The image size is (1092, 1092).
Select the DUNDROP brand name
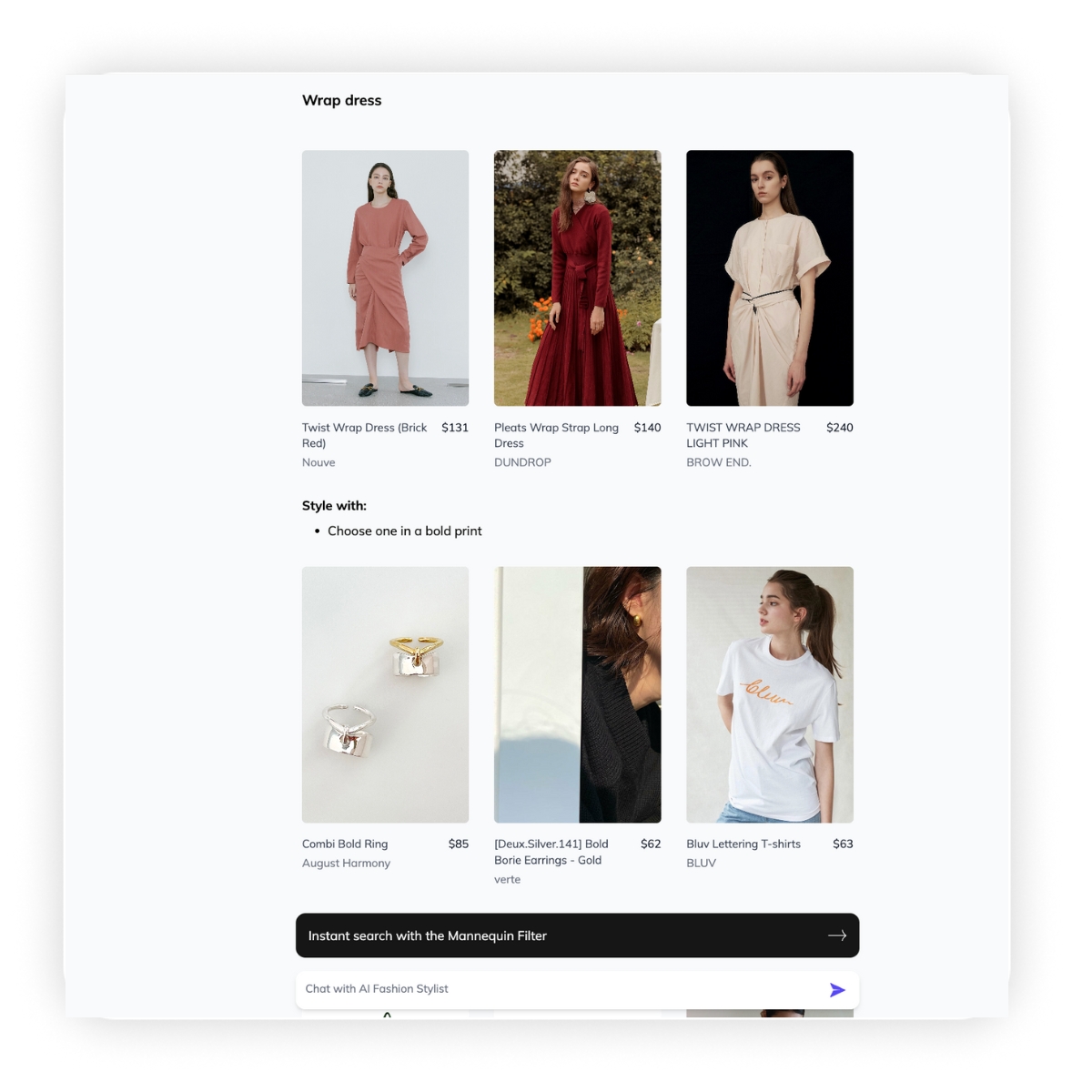pos(522,462)
